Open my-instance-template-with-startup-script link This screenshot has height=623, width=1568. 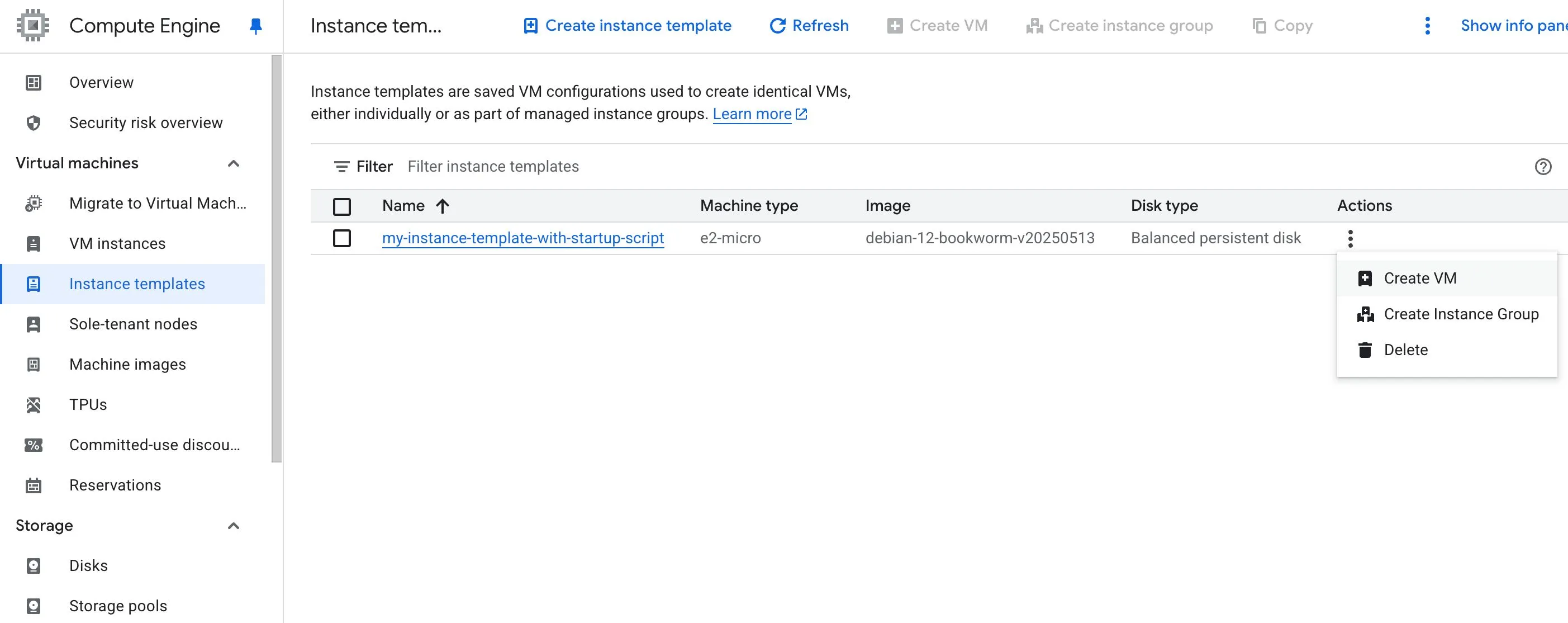[x=523, y=238]
